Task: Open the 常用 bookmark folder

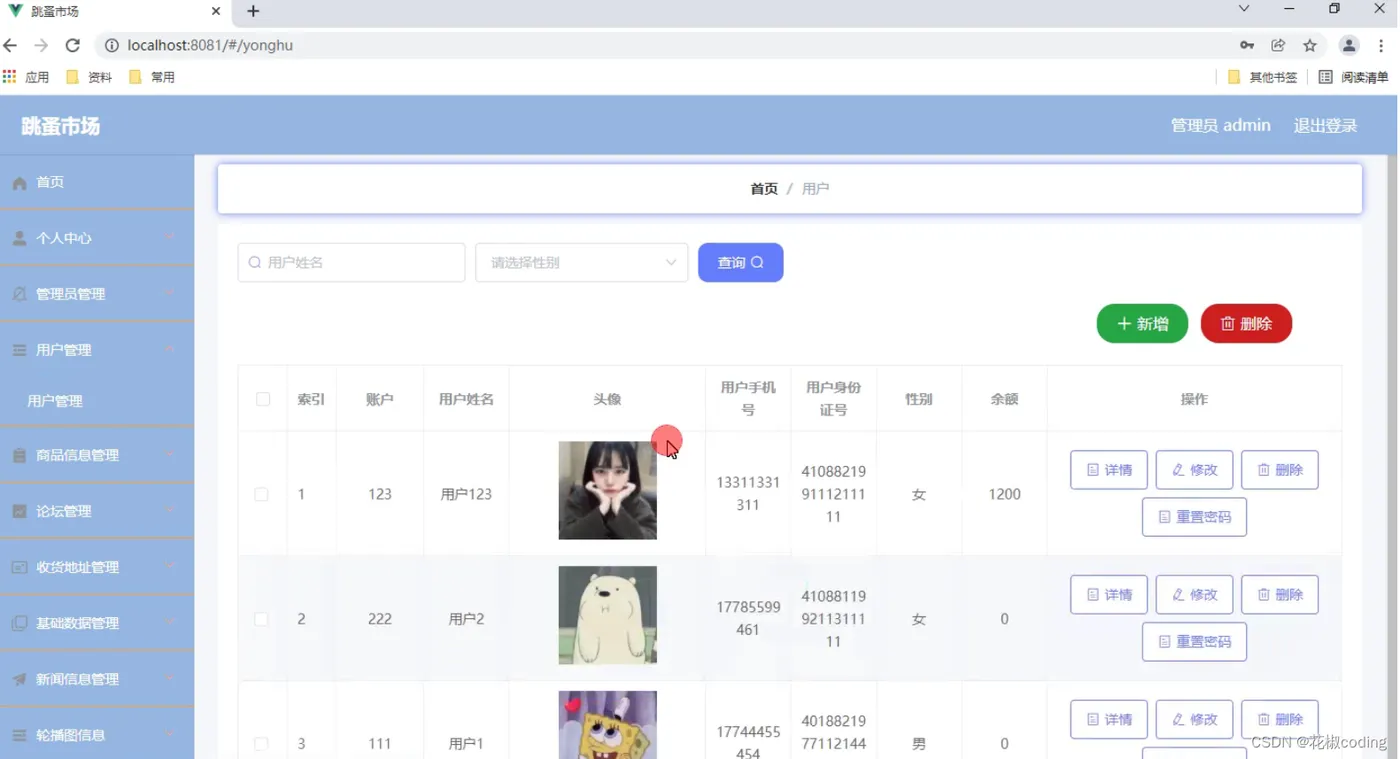Action: [152, 77]
